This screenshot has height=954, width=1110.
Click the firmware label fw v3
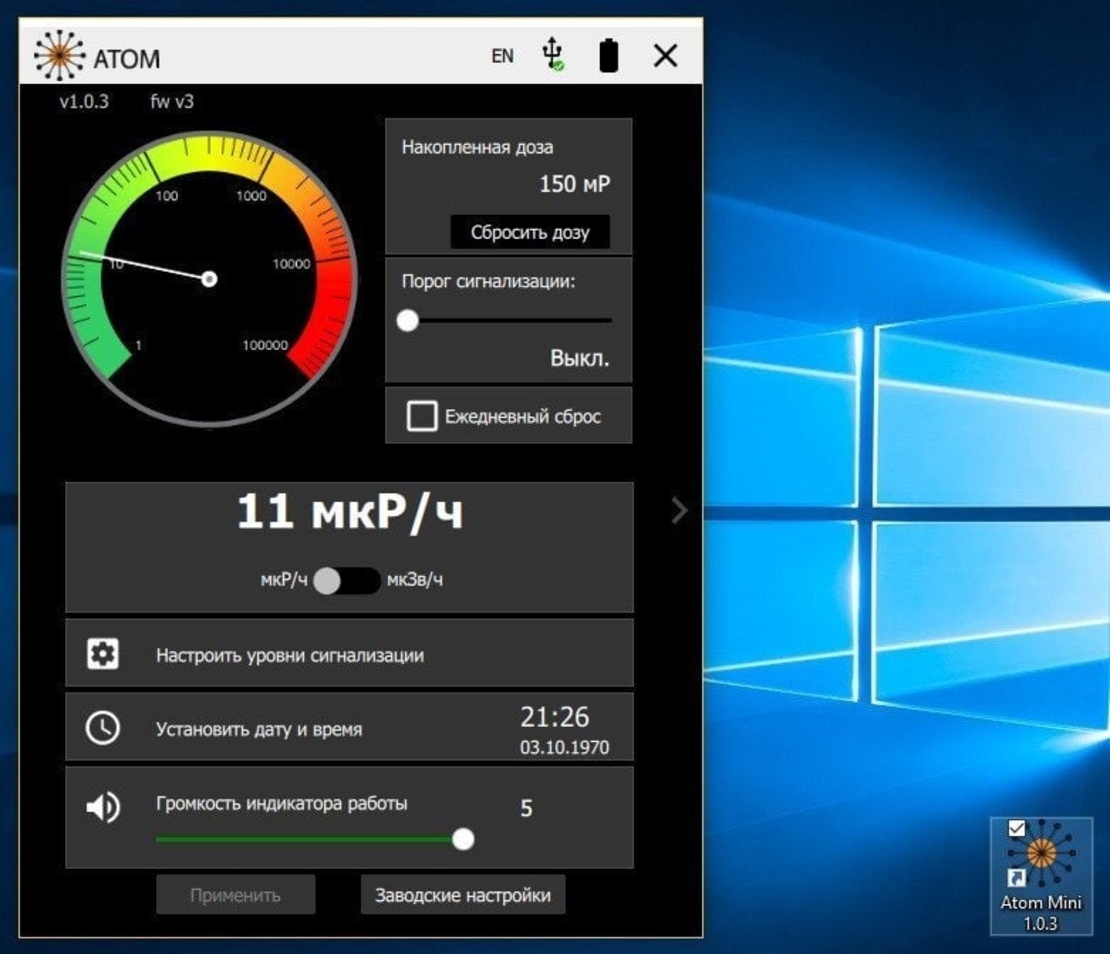pos(172,101)
